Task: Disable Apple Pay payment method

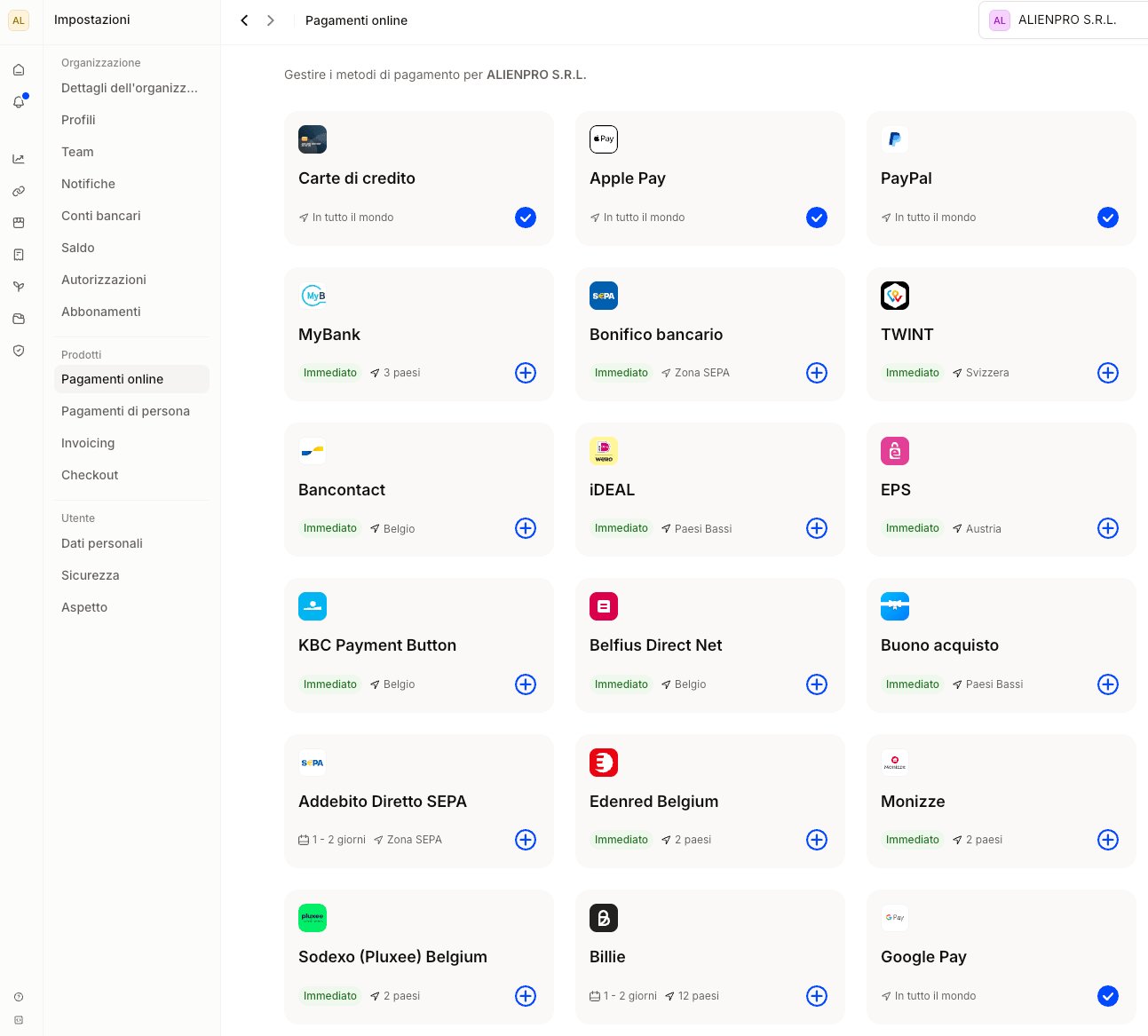Action: tap(817, 217)
